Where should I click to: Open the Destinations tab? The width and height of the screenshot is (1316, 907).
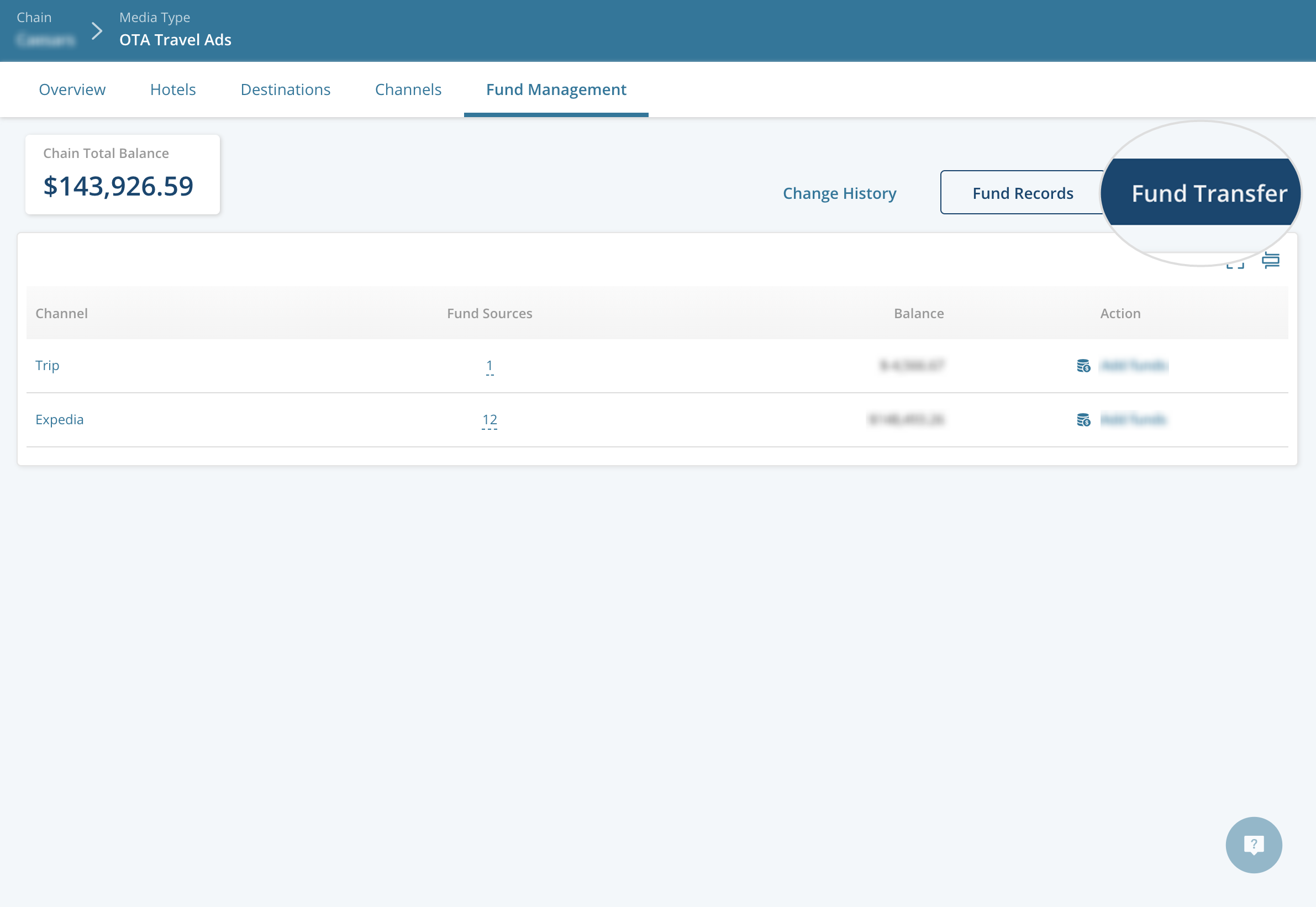click(x=286, y=89)
